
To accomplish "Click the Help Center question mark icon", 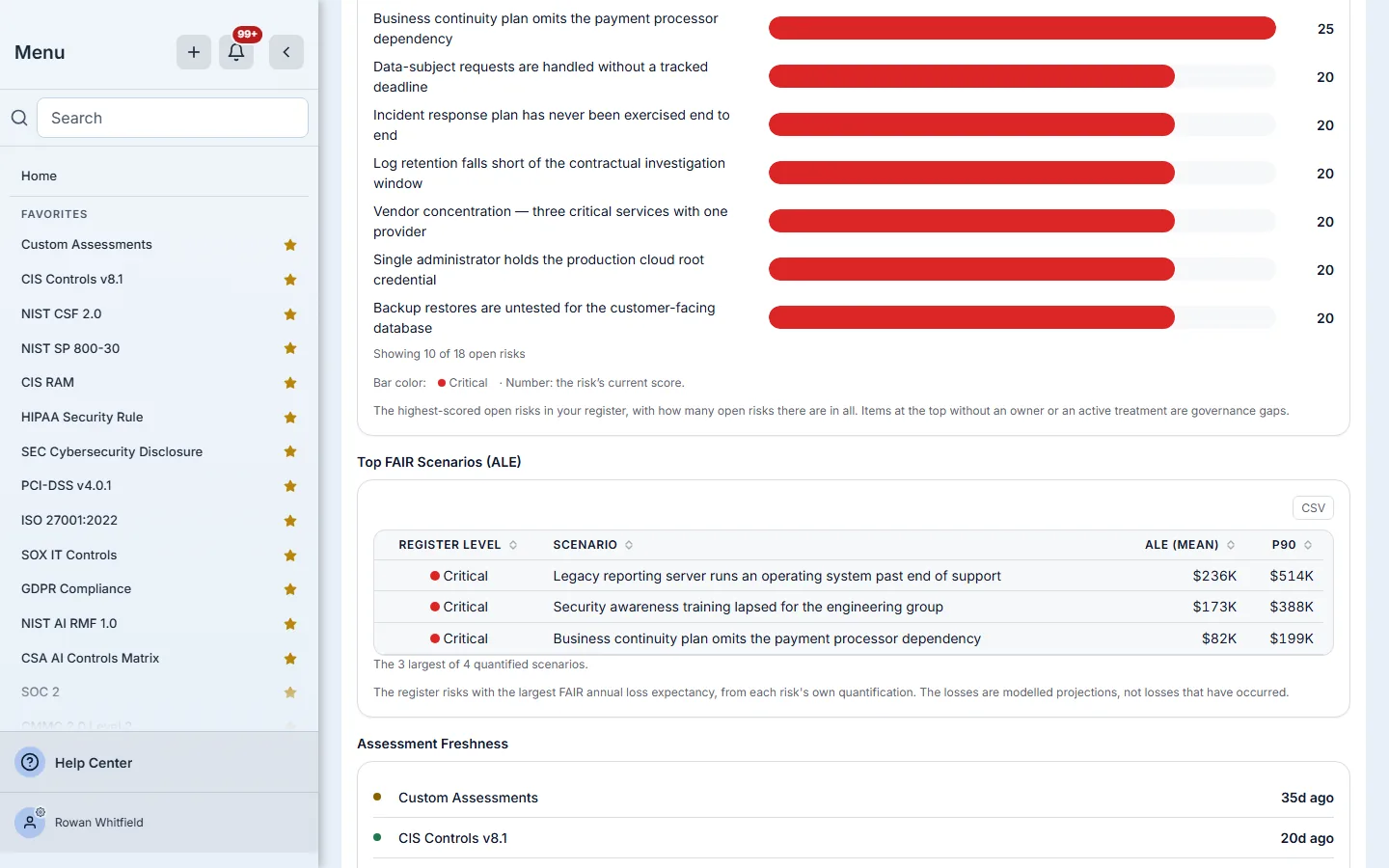I will point(31,763).
